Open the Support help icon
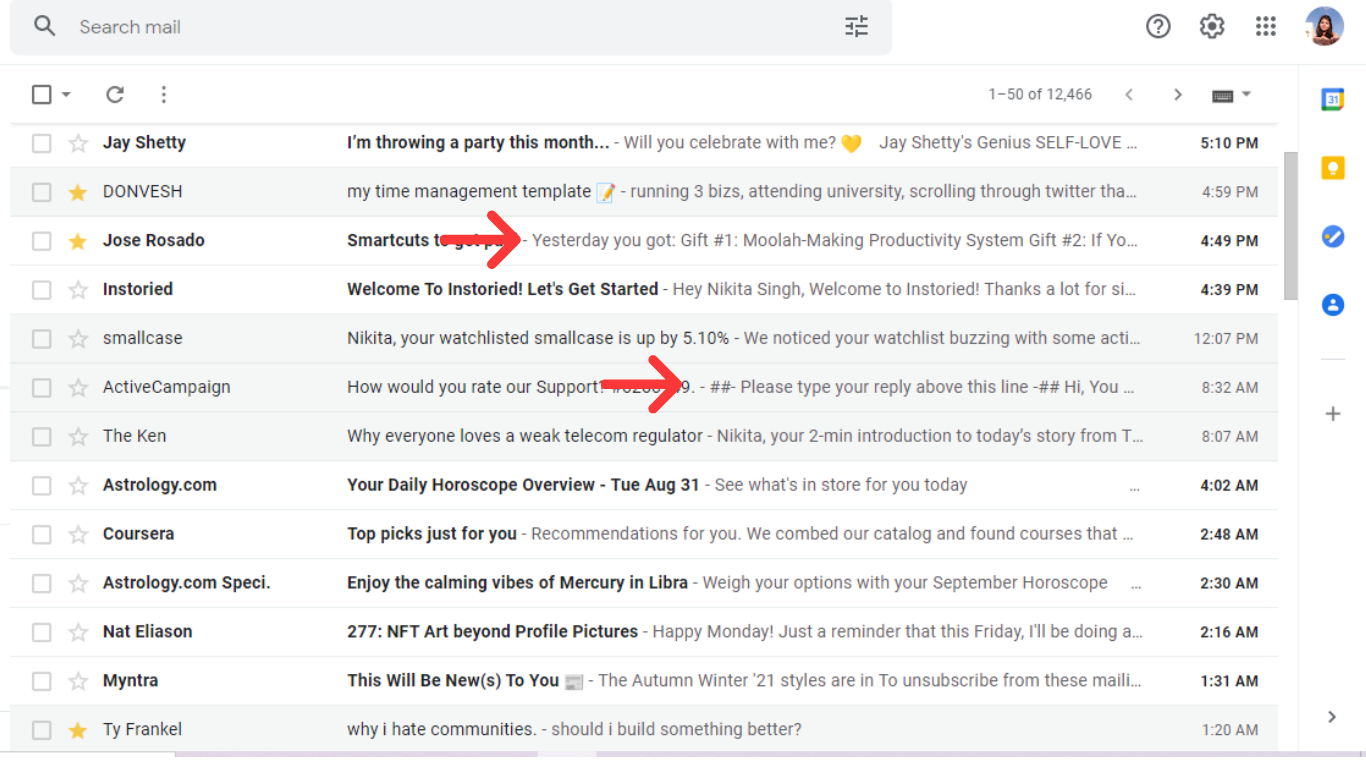 pos(1158,26)
